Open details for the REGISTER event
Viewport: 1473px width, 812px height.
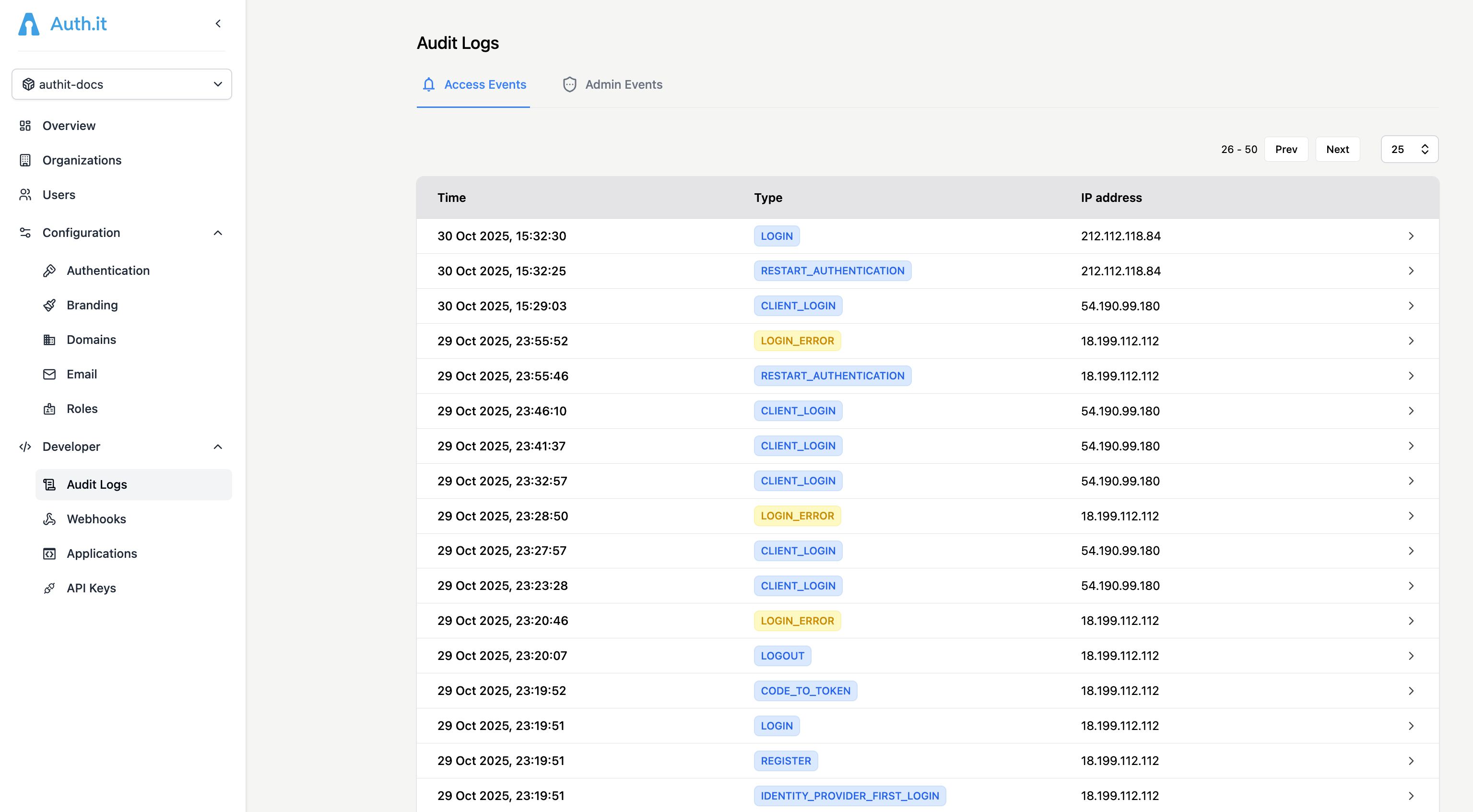coord(915,761)
